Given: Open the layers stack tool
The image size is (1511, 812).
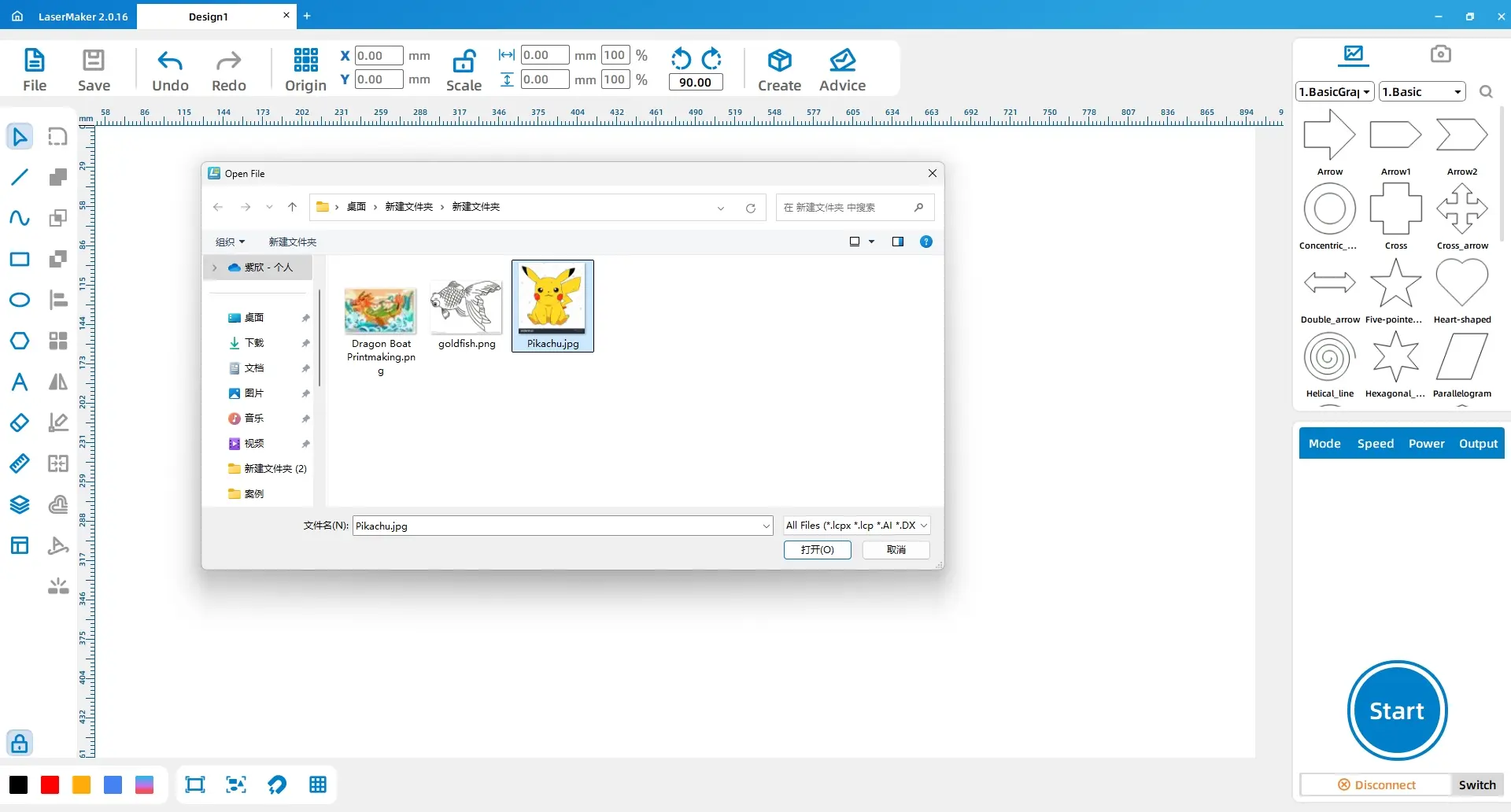Looking at the screenshot, I should click(x=20, y=504).
